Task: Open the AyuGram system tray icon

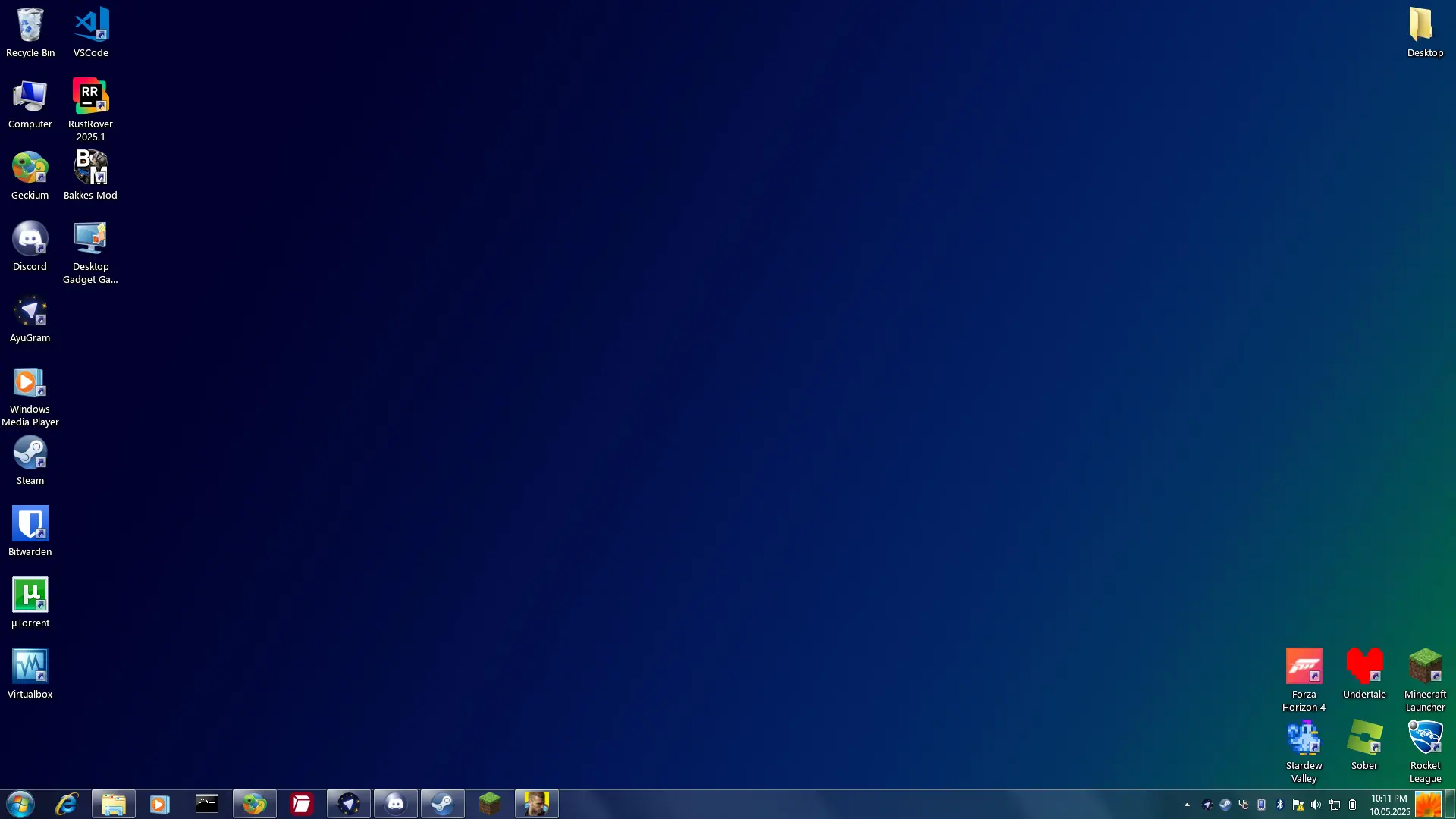Action: click(x=1207, y=805)
